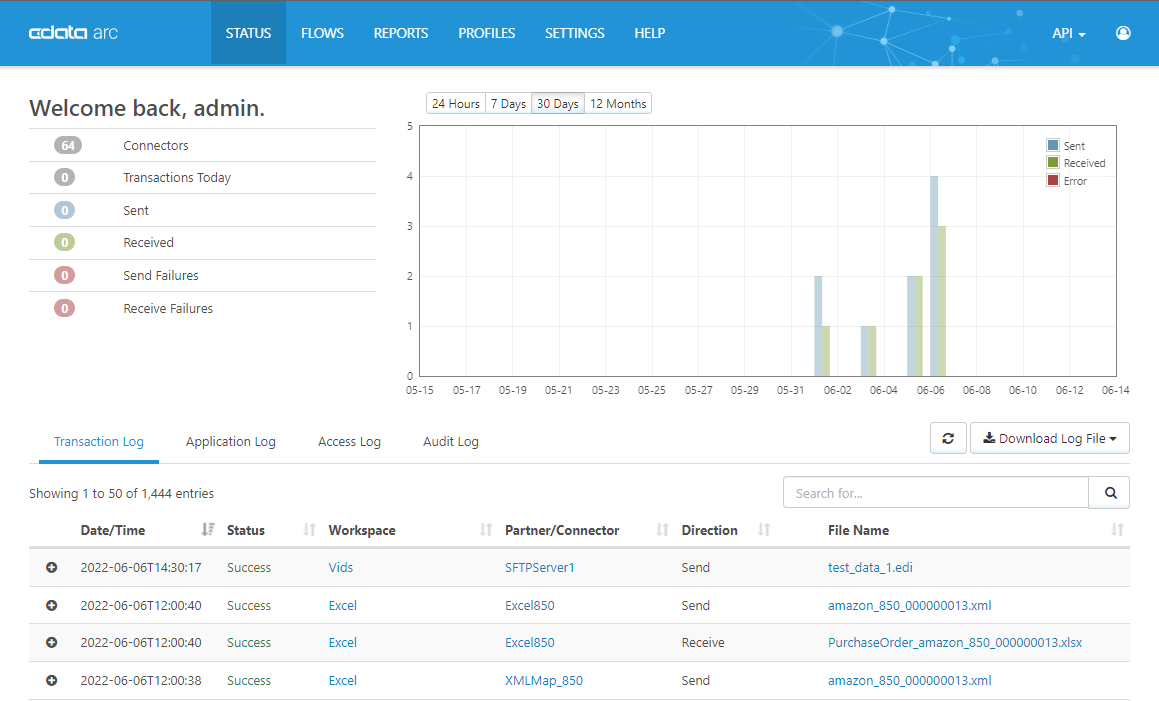Sort by the Status column icon

coord(310,529)
